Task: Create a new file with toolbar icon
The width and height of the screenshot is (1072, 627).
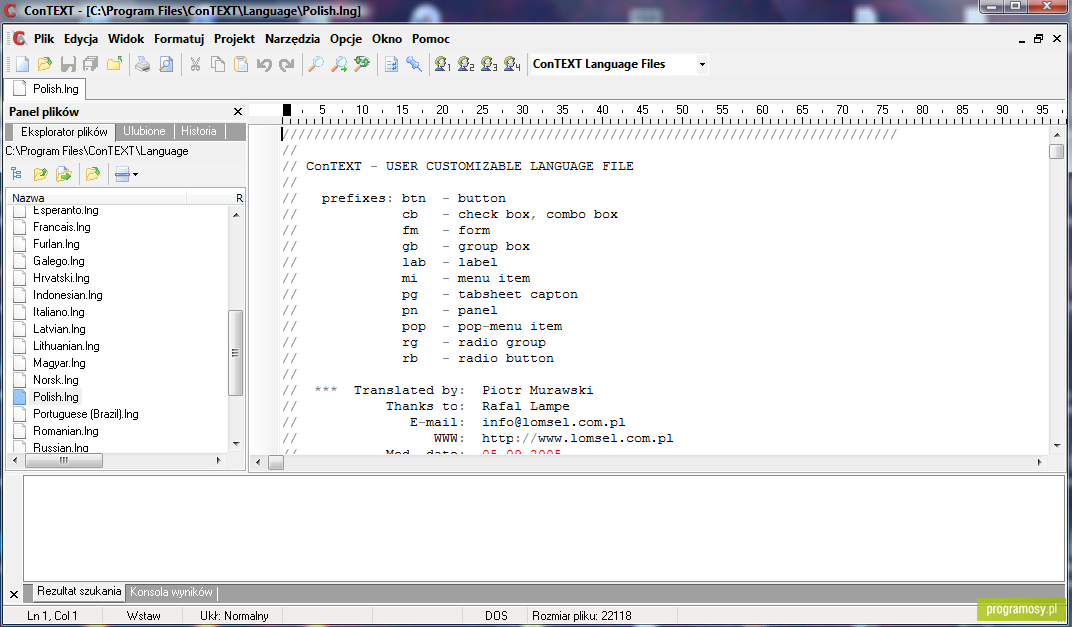Action: coord(23,64)
